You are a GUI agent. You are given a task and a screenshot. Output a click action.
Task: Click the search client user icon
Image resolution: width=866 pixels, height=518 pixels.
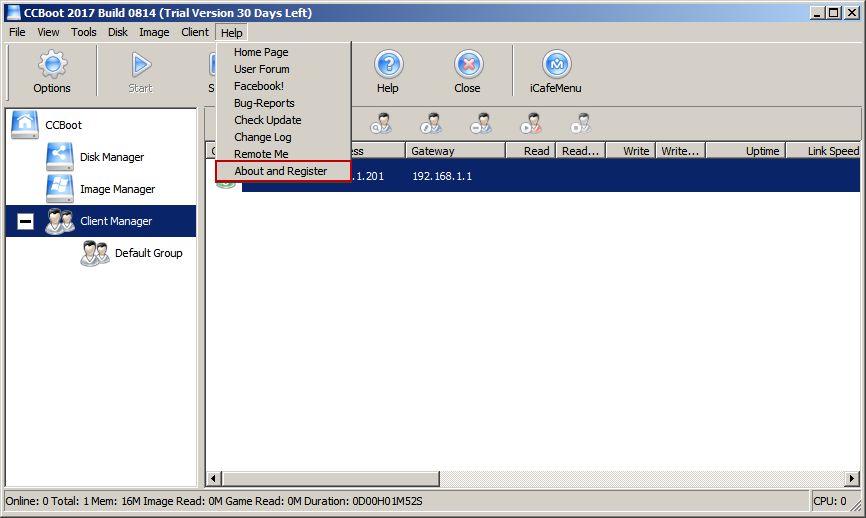click(x=381, y=123)
